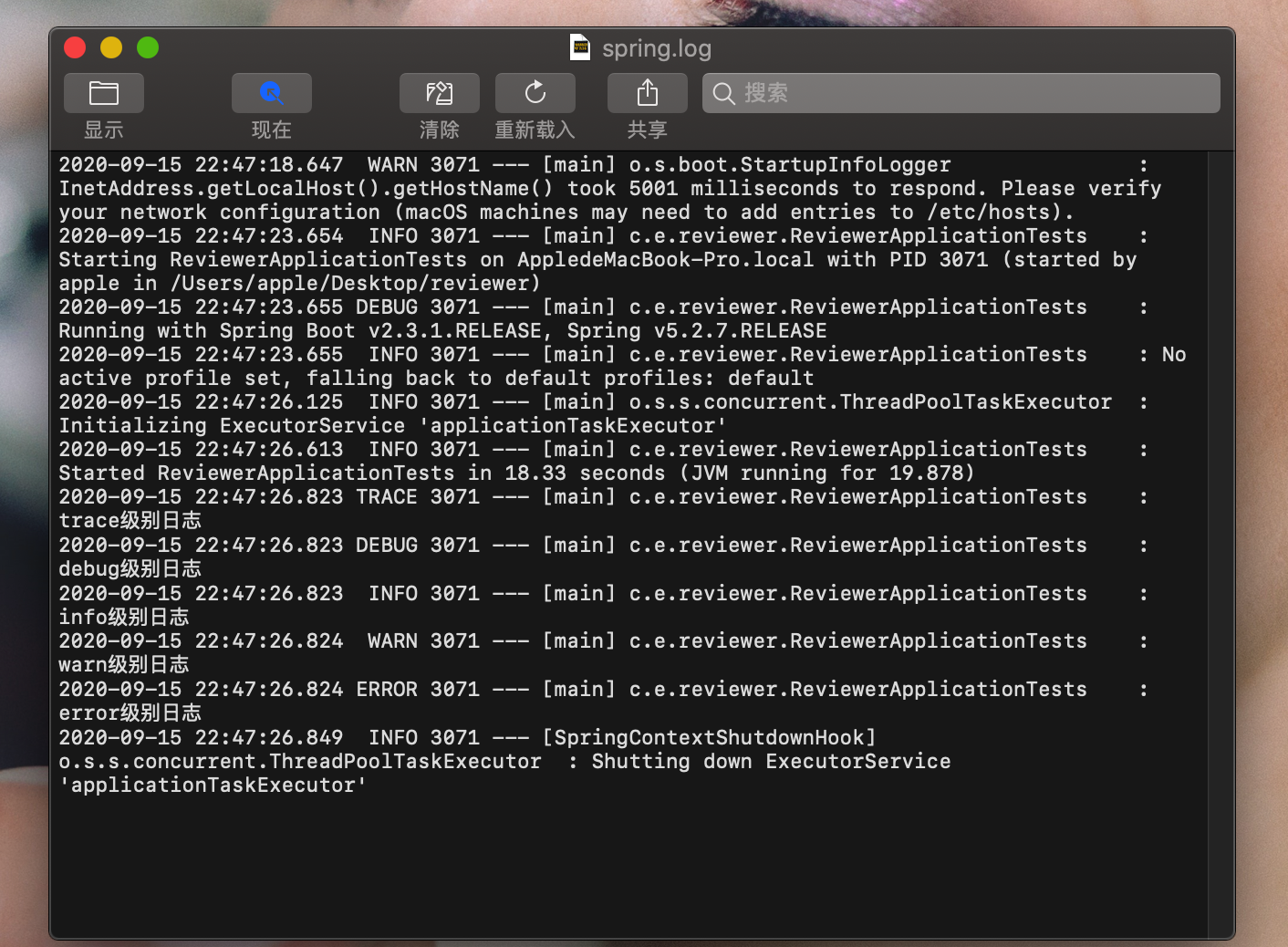Image resolution: width=1288 pixels, height=947 pixels.
Task: Click the timestamp 2020-09-15 22:47:18.647
Action: [x=201, y=165]
